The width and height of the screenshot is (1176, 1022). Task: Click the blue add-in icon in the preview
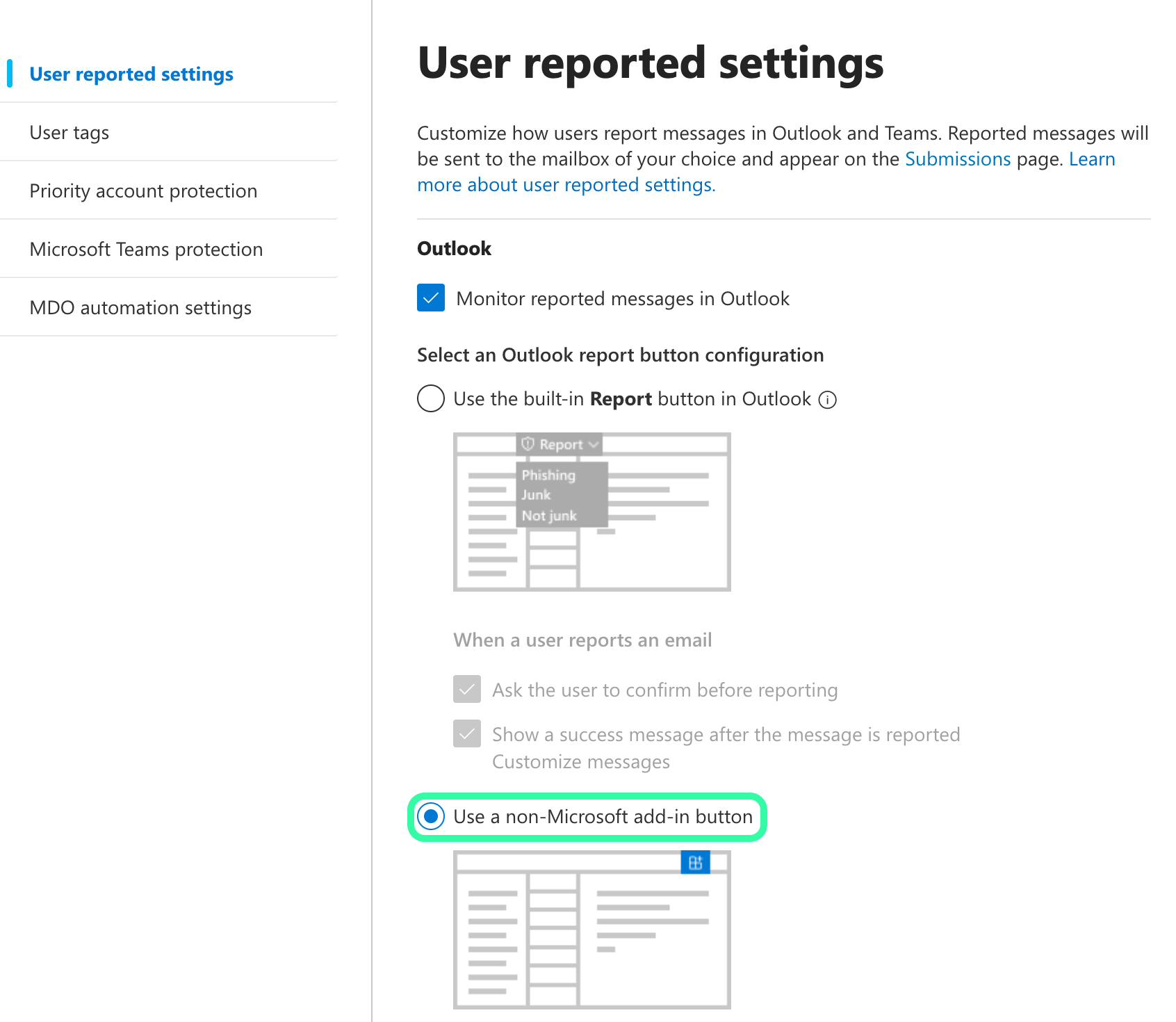[x=695, y=863]
